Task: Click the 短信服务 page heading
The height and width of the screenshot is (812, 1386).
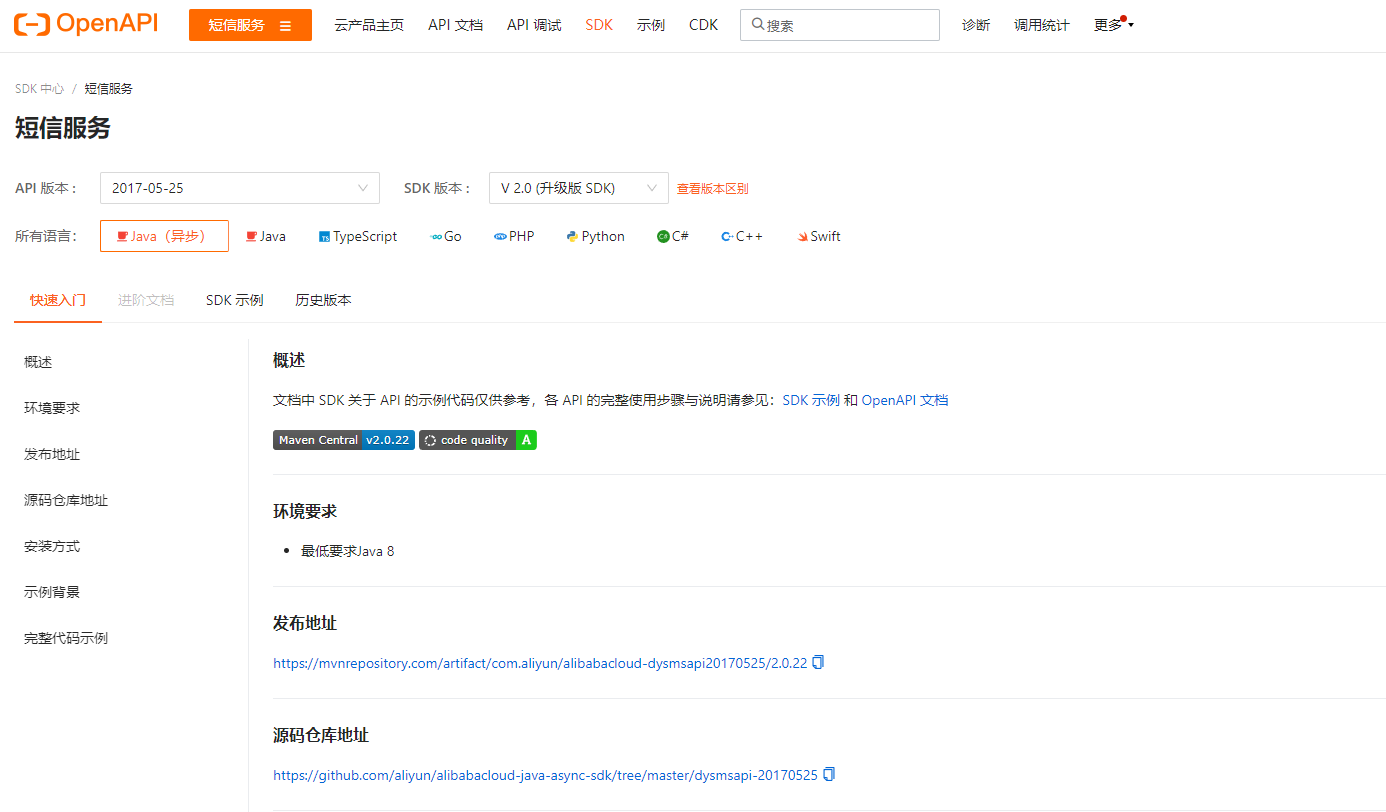Action: click(x=63, y=128)
